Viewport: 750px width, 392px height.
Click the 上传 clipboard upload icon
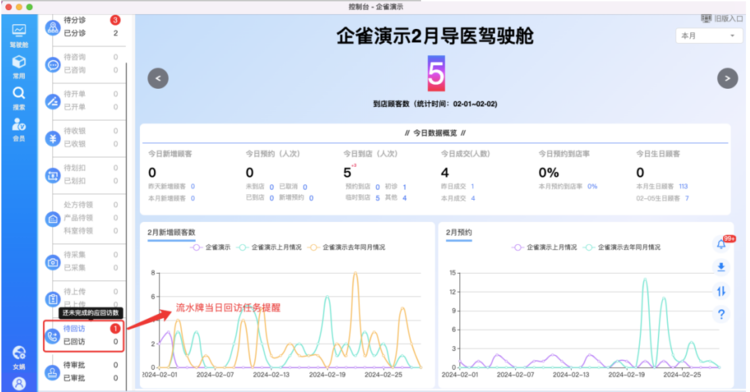coord(53,299)
